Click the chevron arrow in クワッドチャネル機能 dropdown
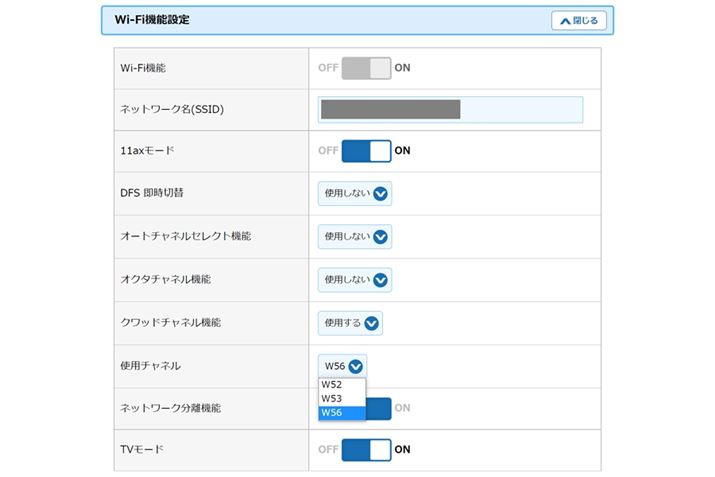 point(372,323)
